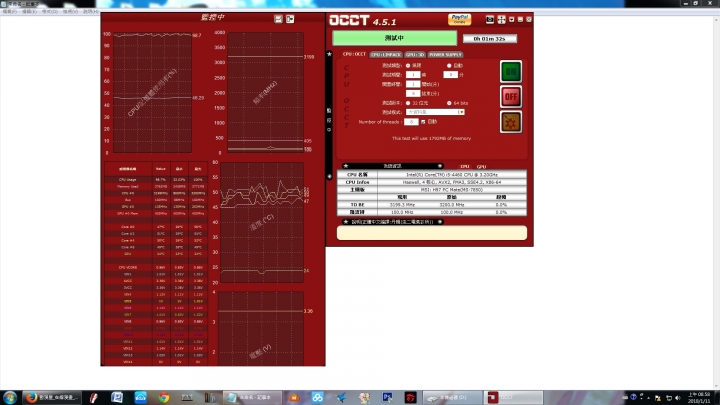The width and height of the screenshot is (720, 405).
Task: Click the red OFF button
Action: (x=511, y=97)
